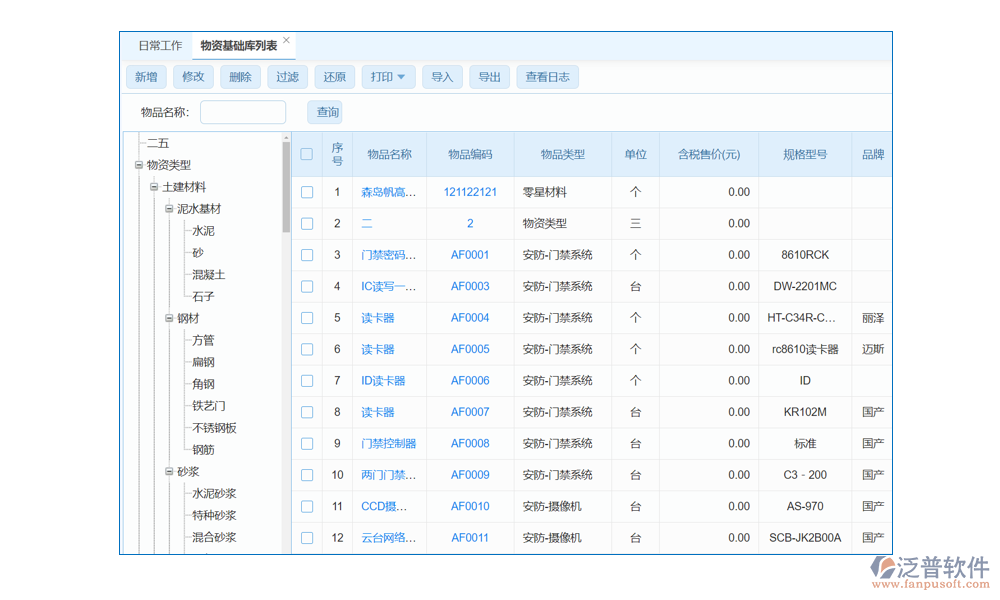Select 水泥 in the material tree

coord(203,231)
